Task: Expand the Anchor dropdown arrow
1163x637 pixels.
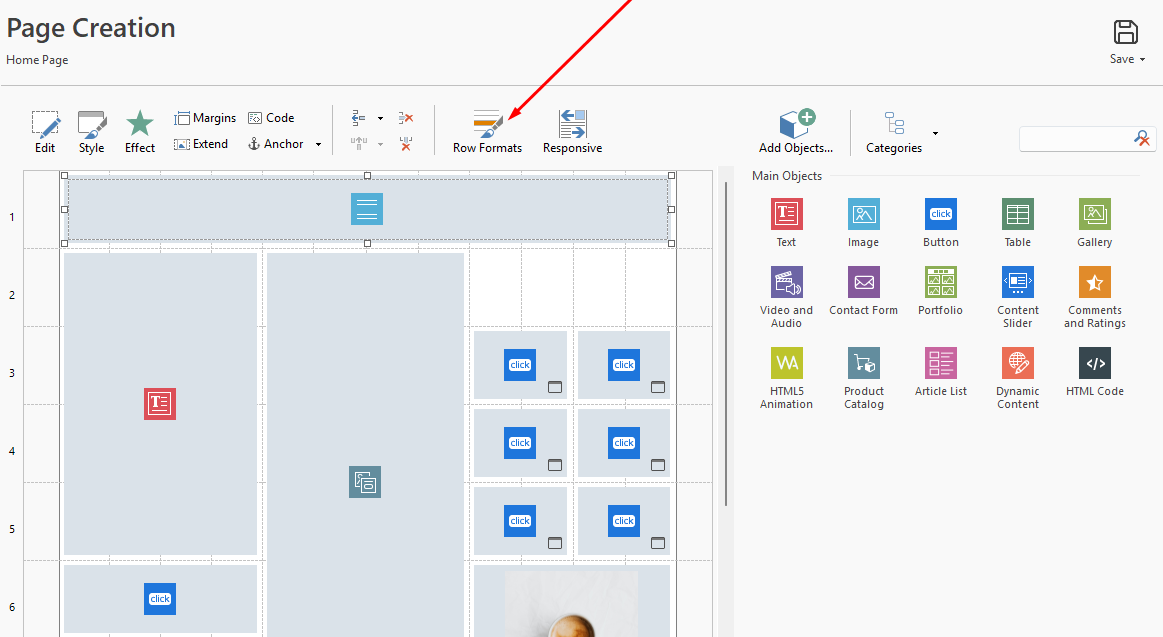Action: click(x=319, y=145)
